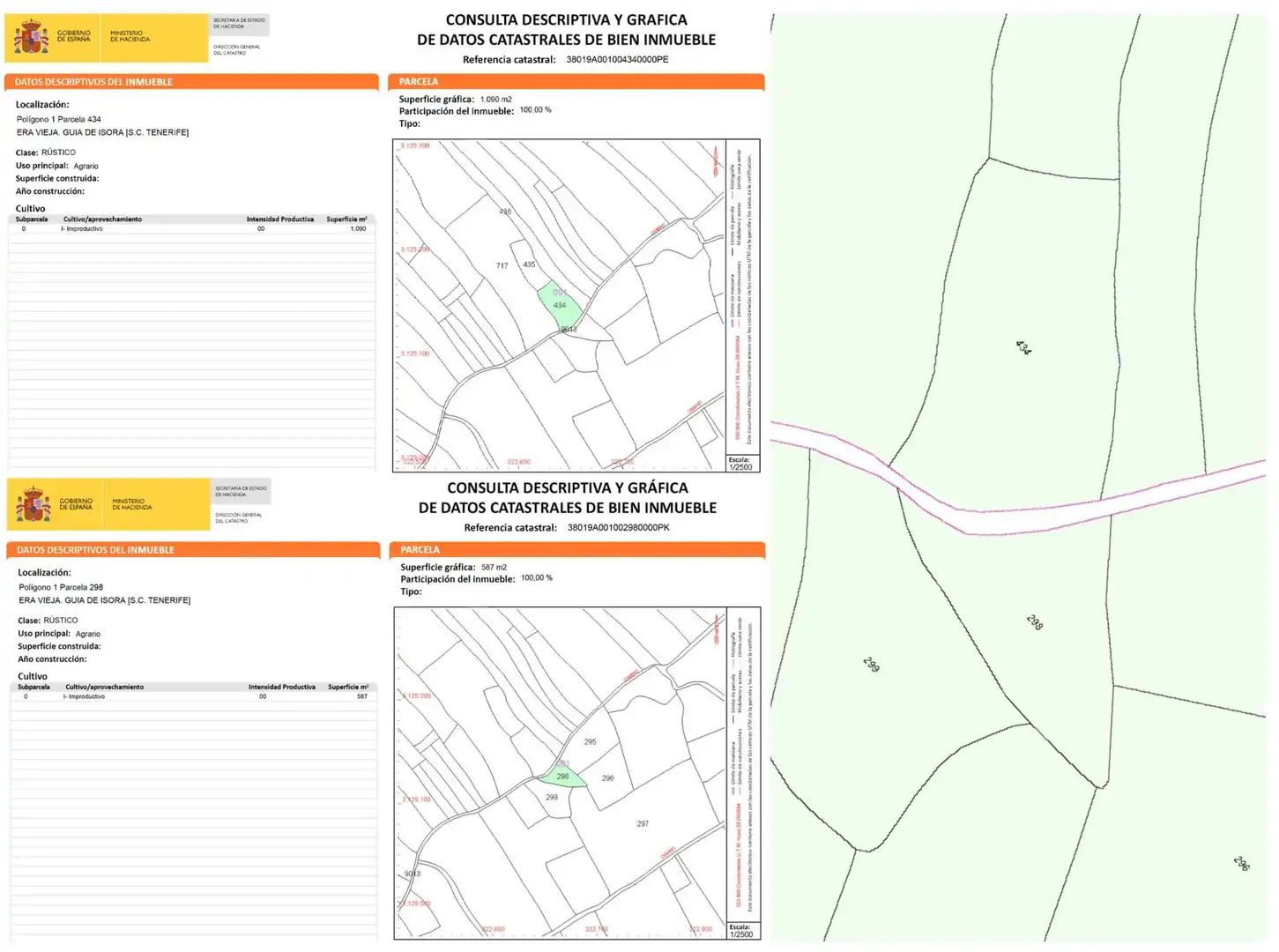Click the '3.125.100' coordinate label on the lower map
The image size is (1279, 952).
(417, 800)
